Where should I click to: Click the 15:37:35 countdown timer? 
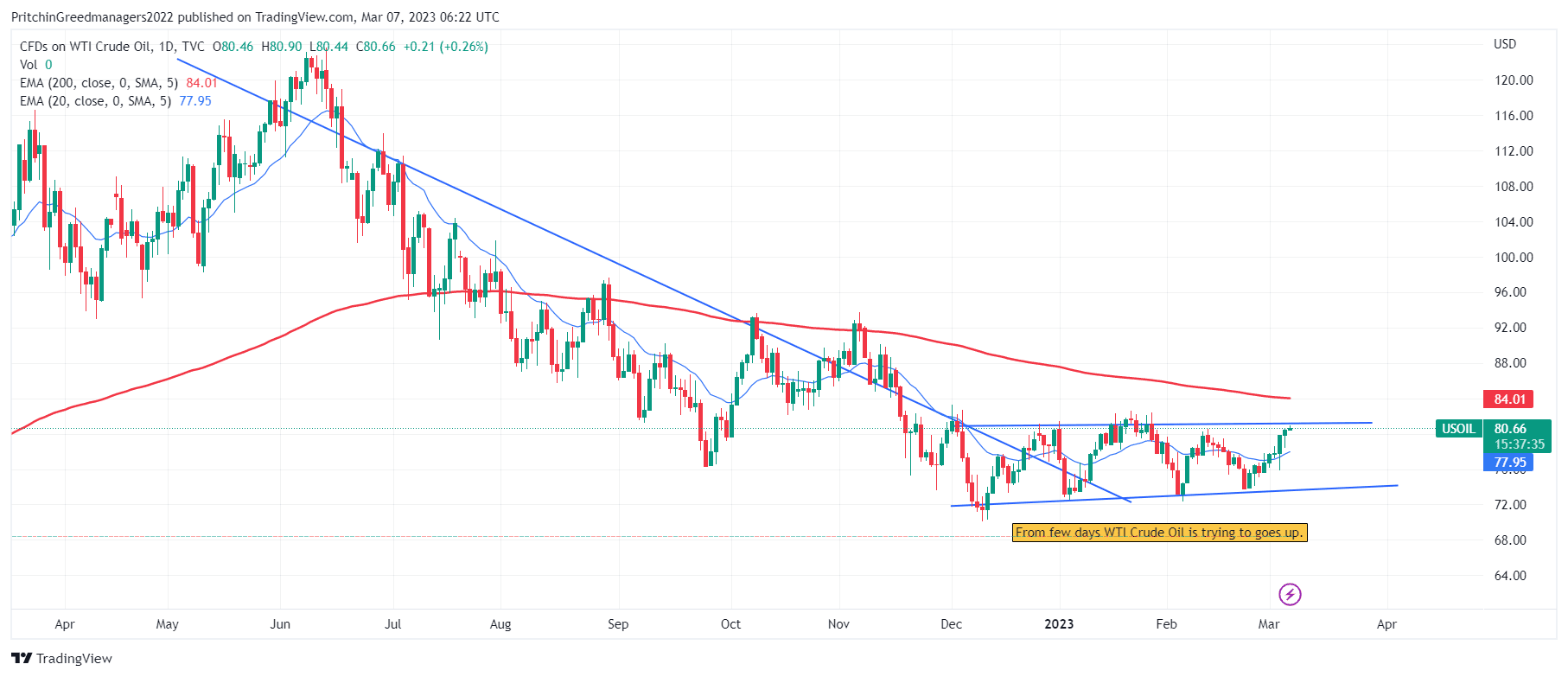pyautogui.click(x=1519, y=444)
